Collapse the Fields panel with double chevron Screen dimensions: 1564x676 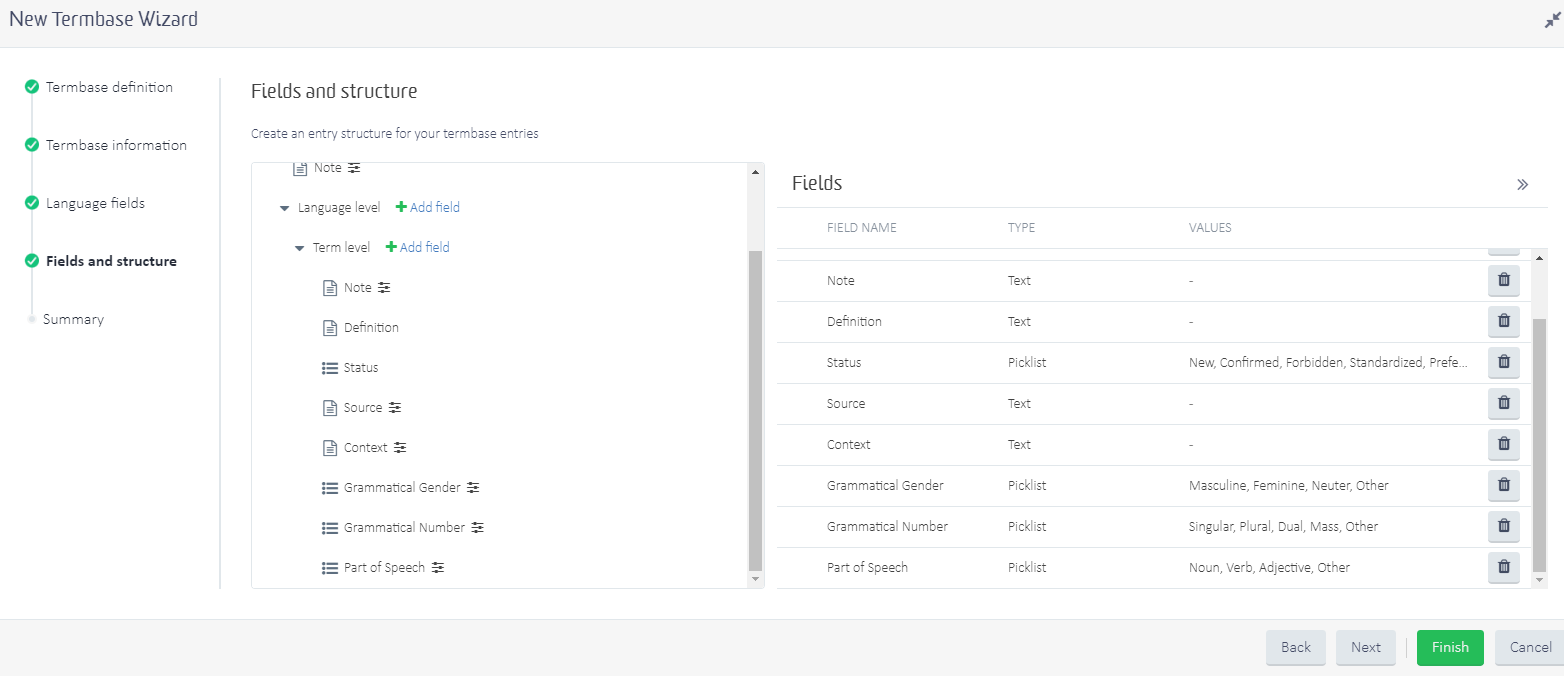click(x=1522, y=184)
